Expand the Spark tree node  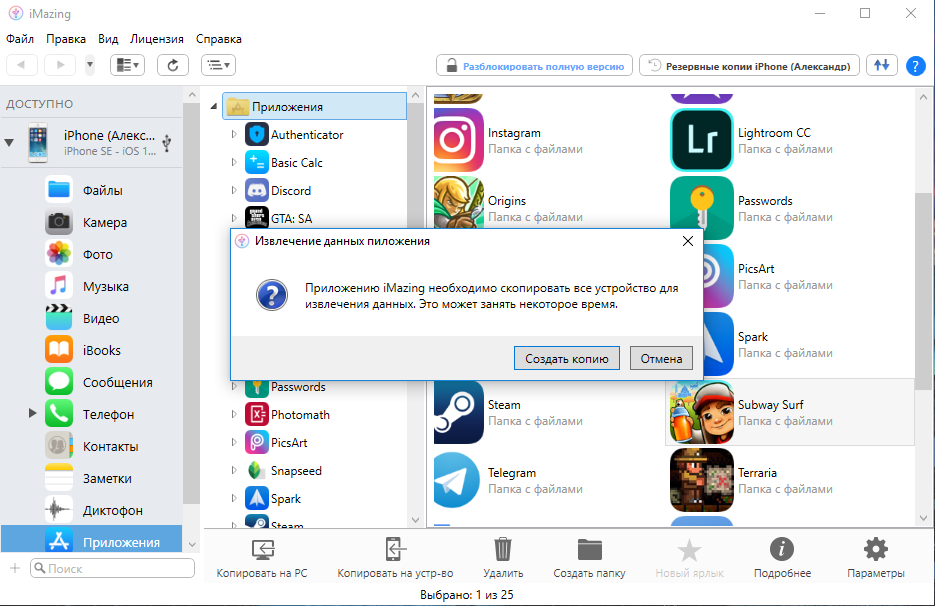(234, 498)
